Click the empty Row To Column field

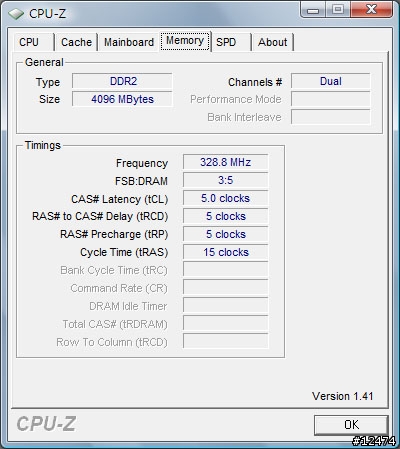[x=226, y=341]
